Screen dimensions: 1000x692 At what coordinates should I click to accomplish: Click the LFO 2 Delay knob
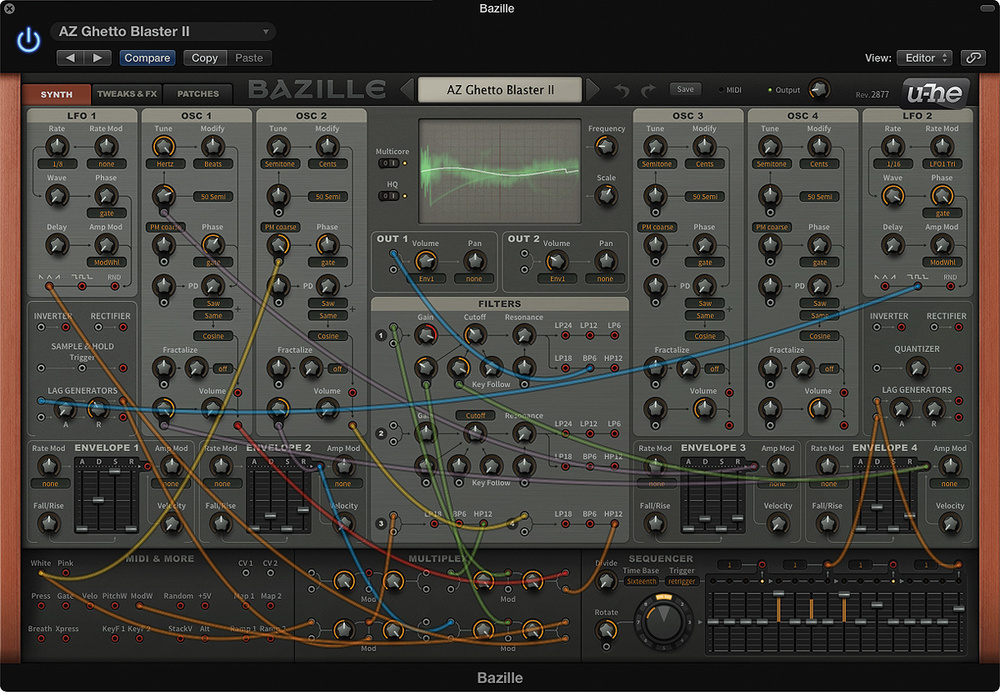(x=893, y=245)
